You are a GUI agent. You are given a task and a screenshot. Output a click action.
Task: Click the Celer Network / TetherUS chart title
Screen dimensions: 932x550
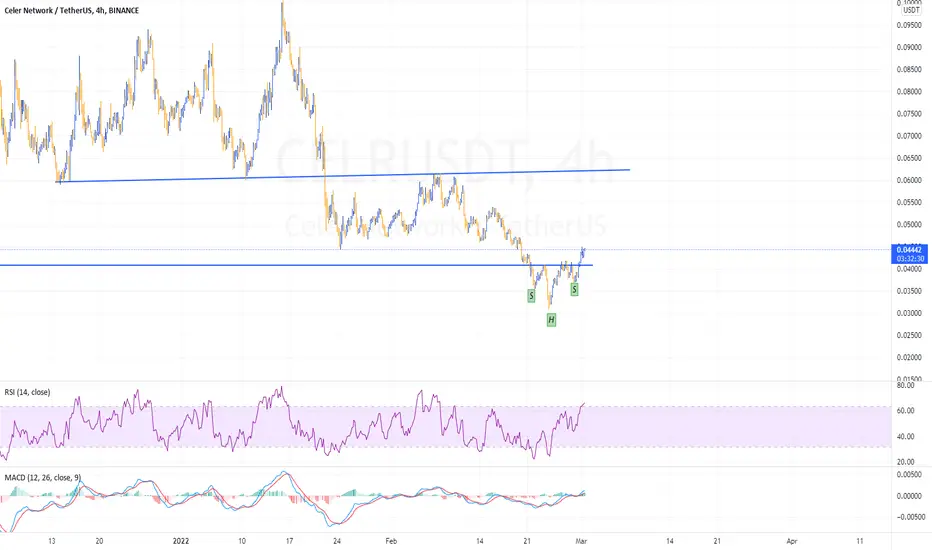[x=71, y=10]
